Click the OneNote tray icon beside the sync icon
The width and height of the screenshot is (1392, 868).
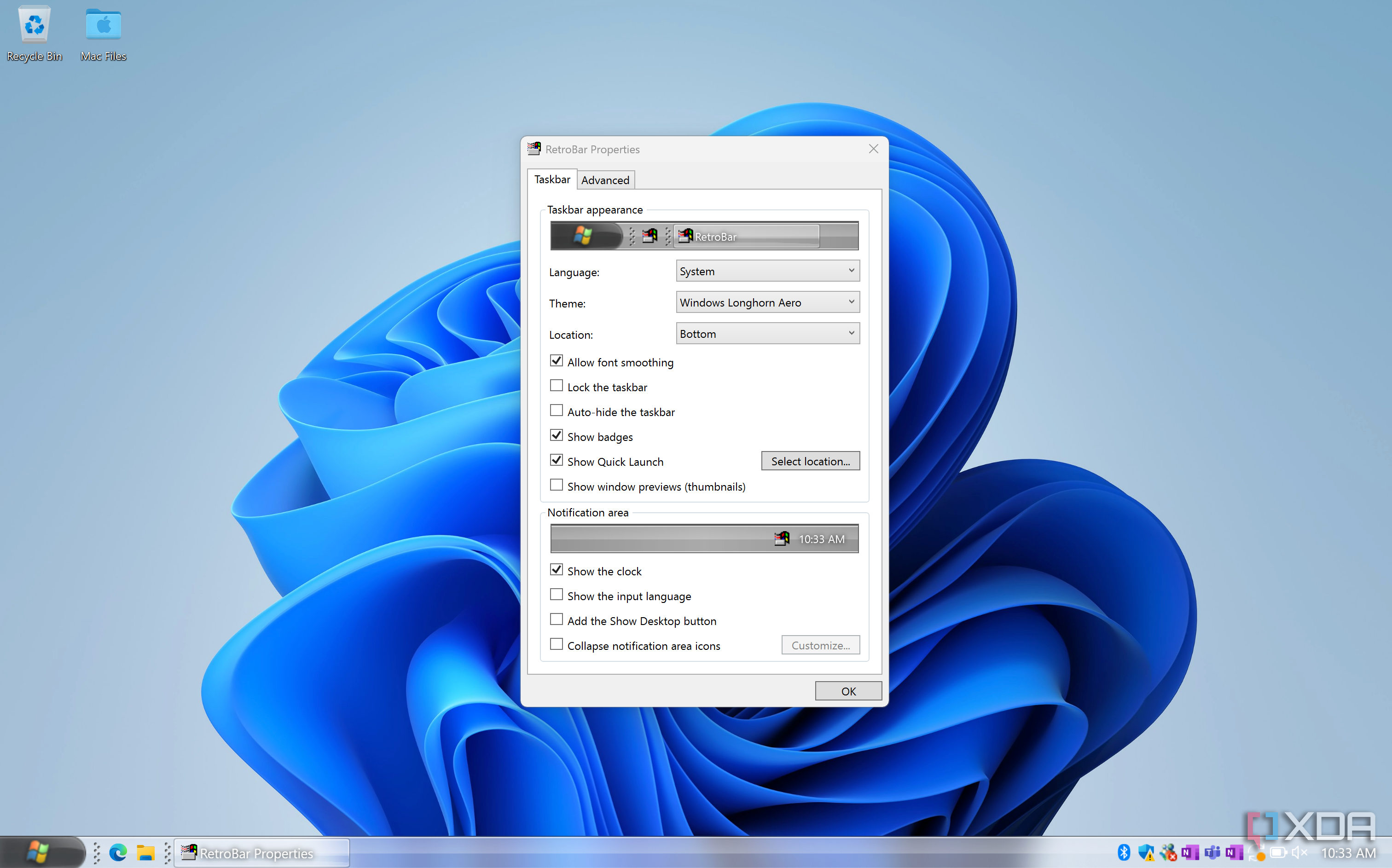1234,852
